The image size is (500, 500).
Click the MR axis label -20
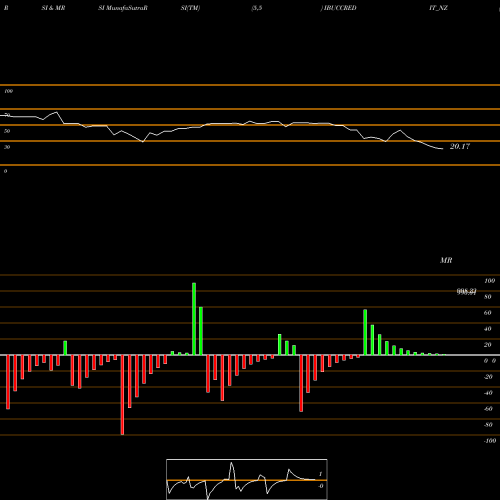pos(488,377)
